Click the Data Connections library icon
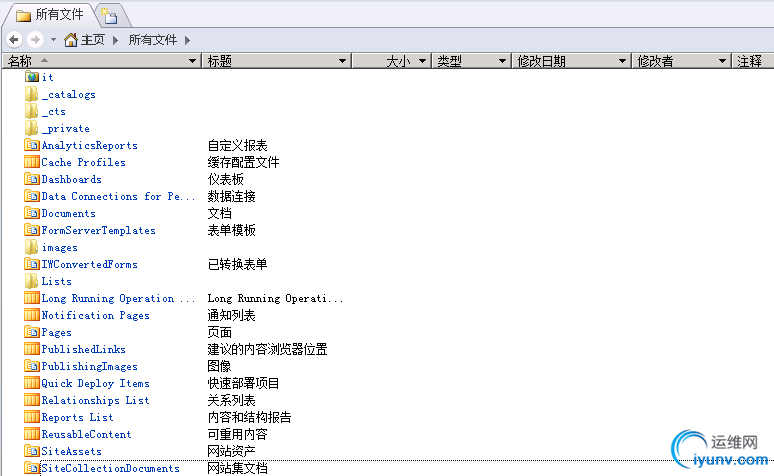774x476 pixels. tap(32, 196)
